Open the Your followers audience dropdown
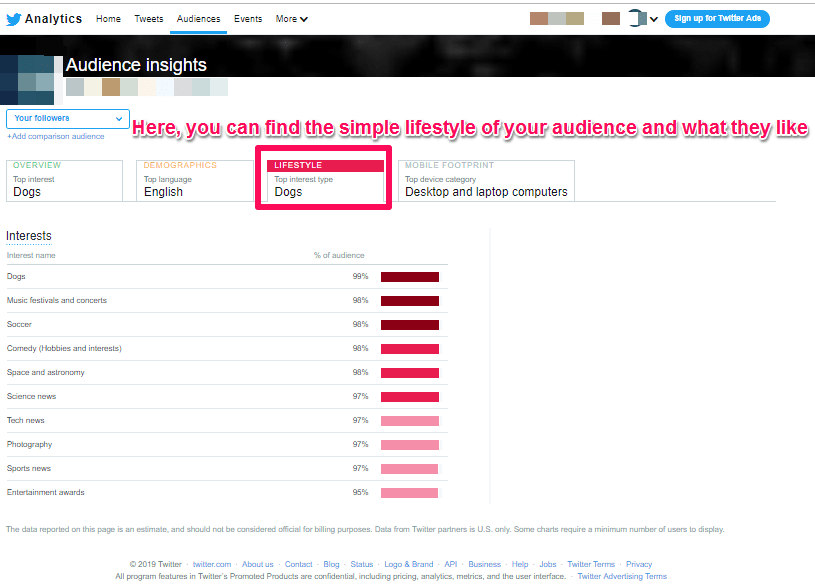The image size is (815, 587). pos(68,119)
